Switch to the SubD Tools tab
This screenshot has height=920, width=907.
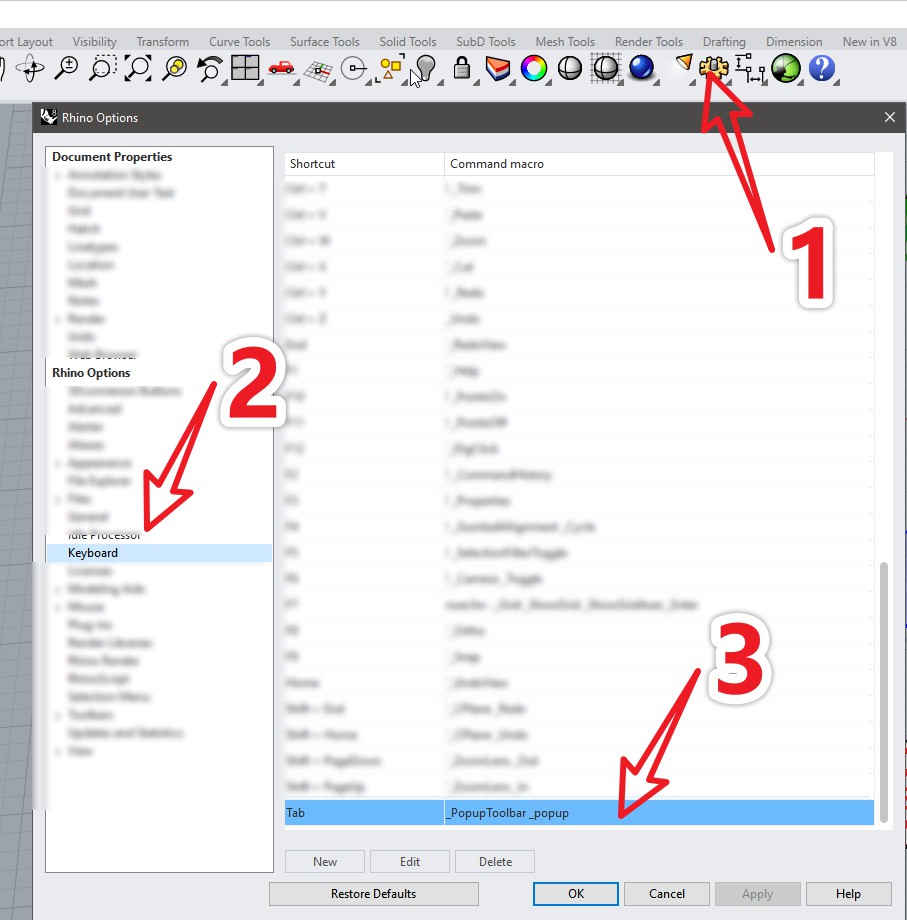tap(486, 42)
